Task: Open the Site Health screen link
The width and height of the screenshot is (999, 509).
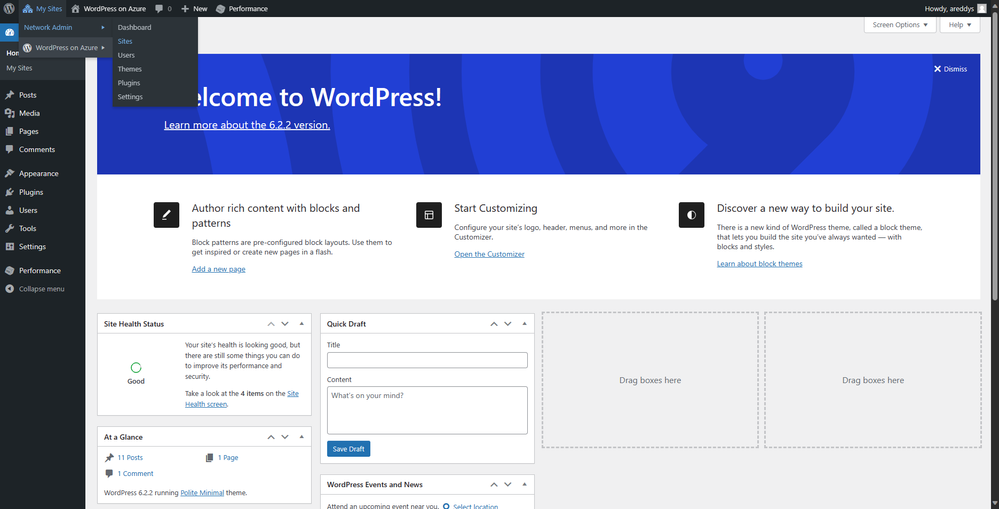Action: (x=242, y=399)
